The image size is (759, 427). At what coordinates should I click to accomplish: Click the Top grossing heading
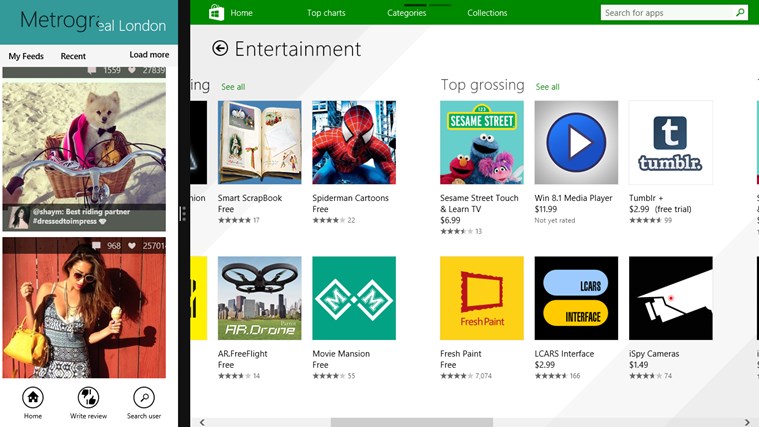click(x=483, y=85)
